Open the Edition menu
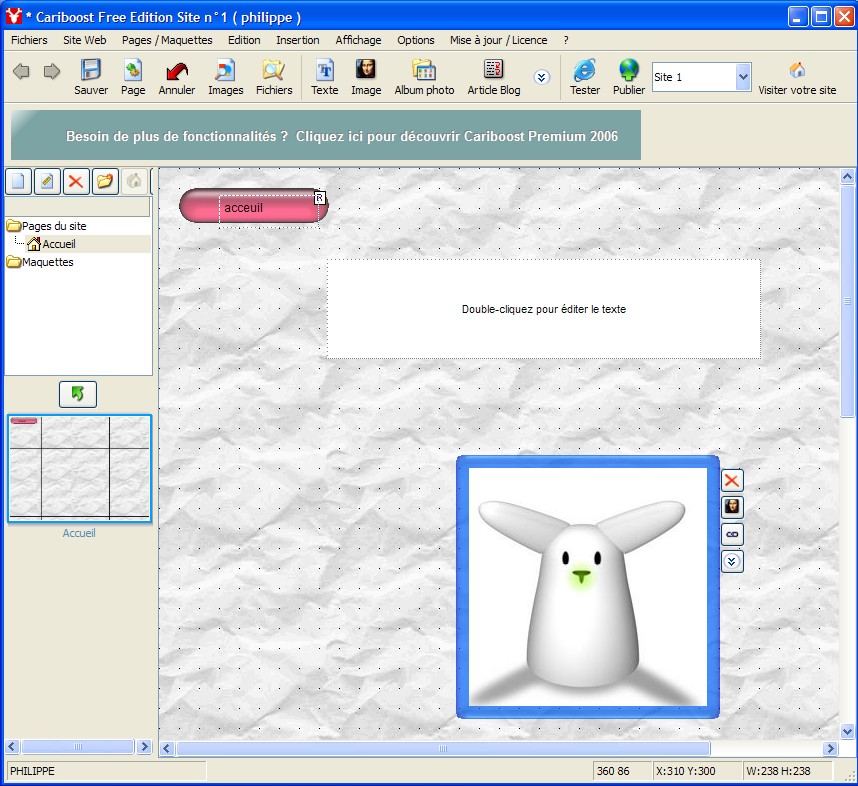The height and width of the screenshot is (786, 858). [244, 40]
